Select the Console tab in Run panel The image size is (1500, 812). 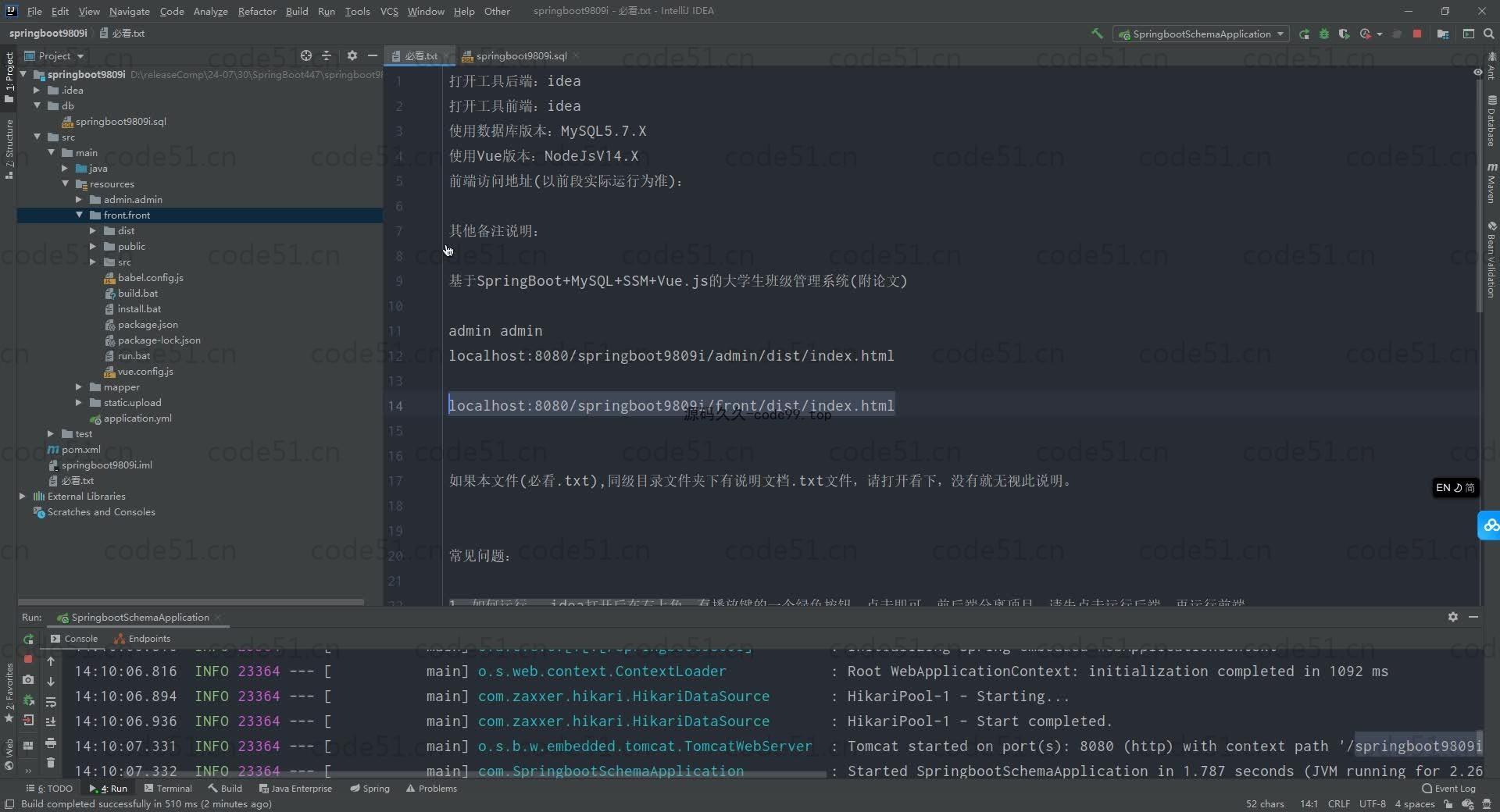[x=74, y=639]
